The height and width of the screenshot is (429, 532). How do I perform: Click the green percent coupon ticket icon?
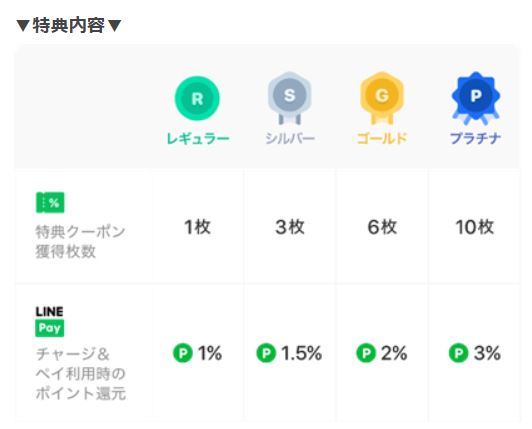[x=50, y=203]
